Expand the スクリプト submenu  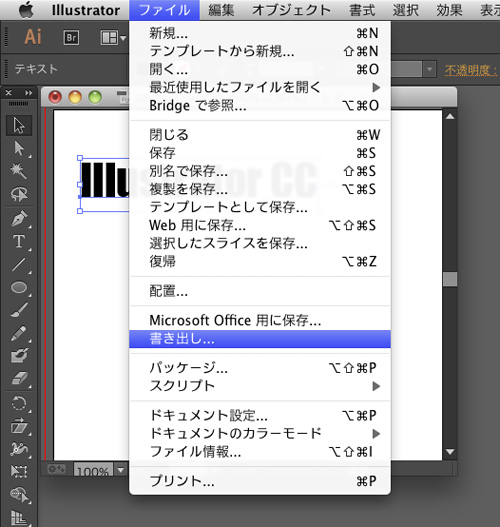pos(260,386)
